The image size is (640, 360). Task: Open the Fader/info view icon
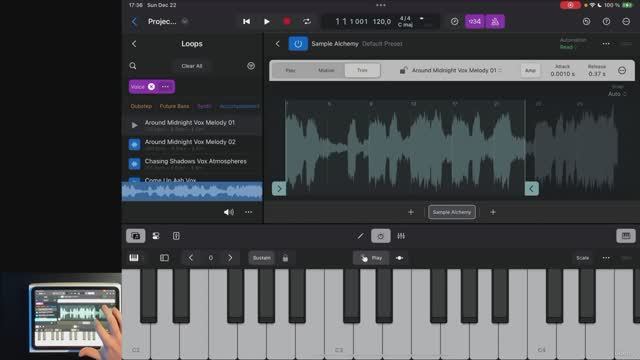click(x=176, y=236)
